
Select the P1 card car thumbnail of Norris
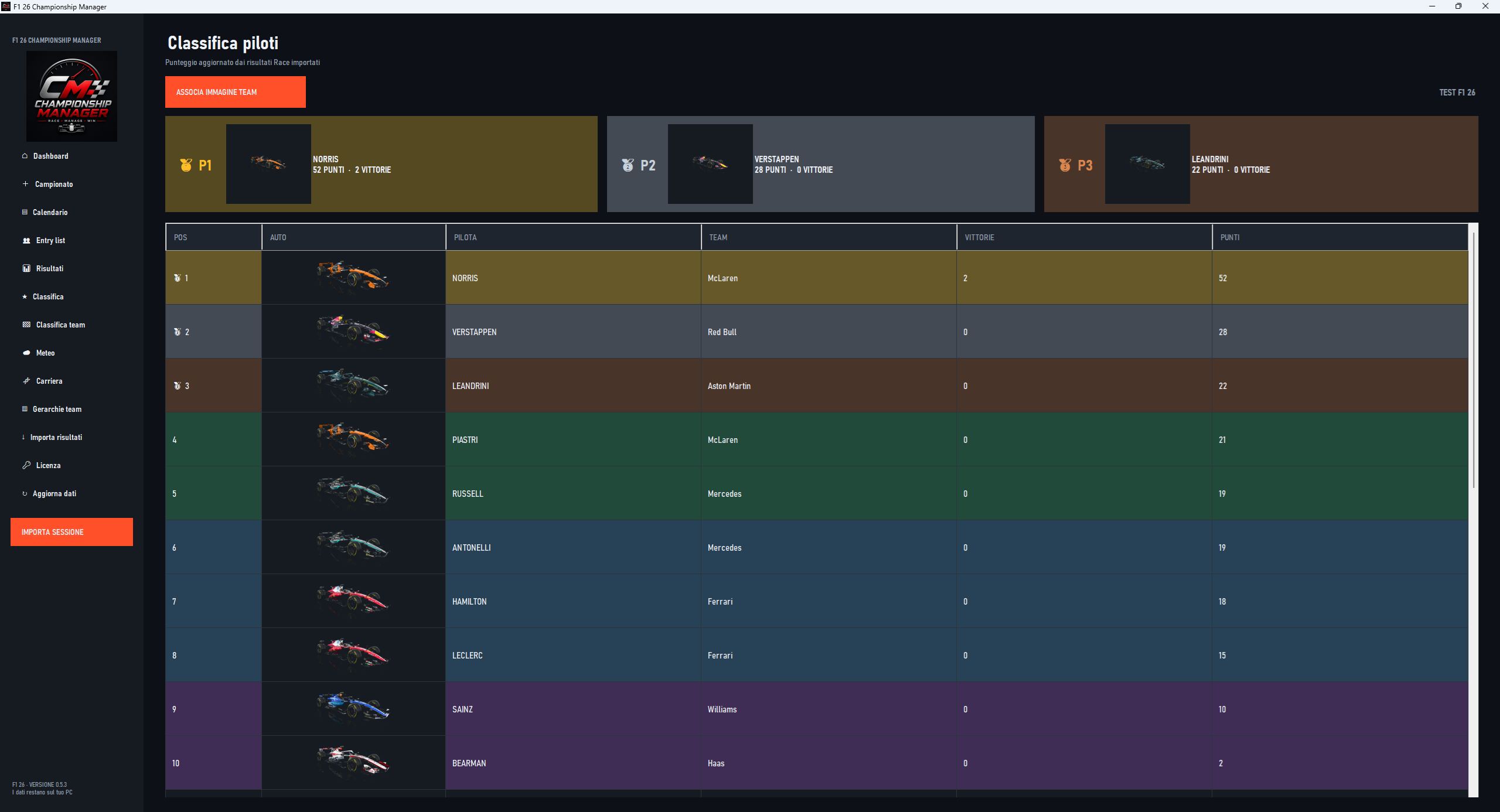pyautogui.click(x=268, y=164)
